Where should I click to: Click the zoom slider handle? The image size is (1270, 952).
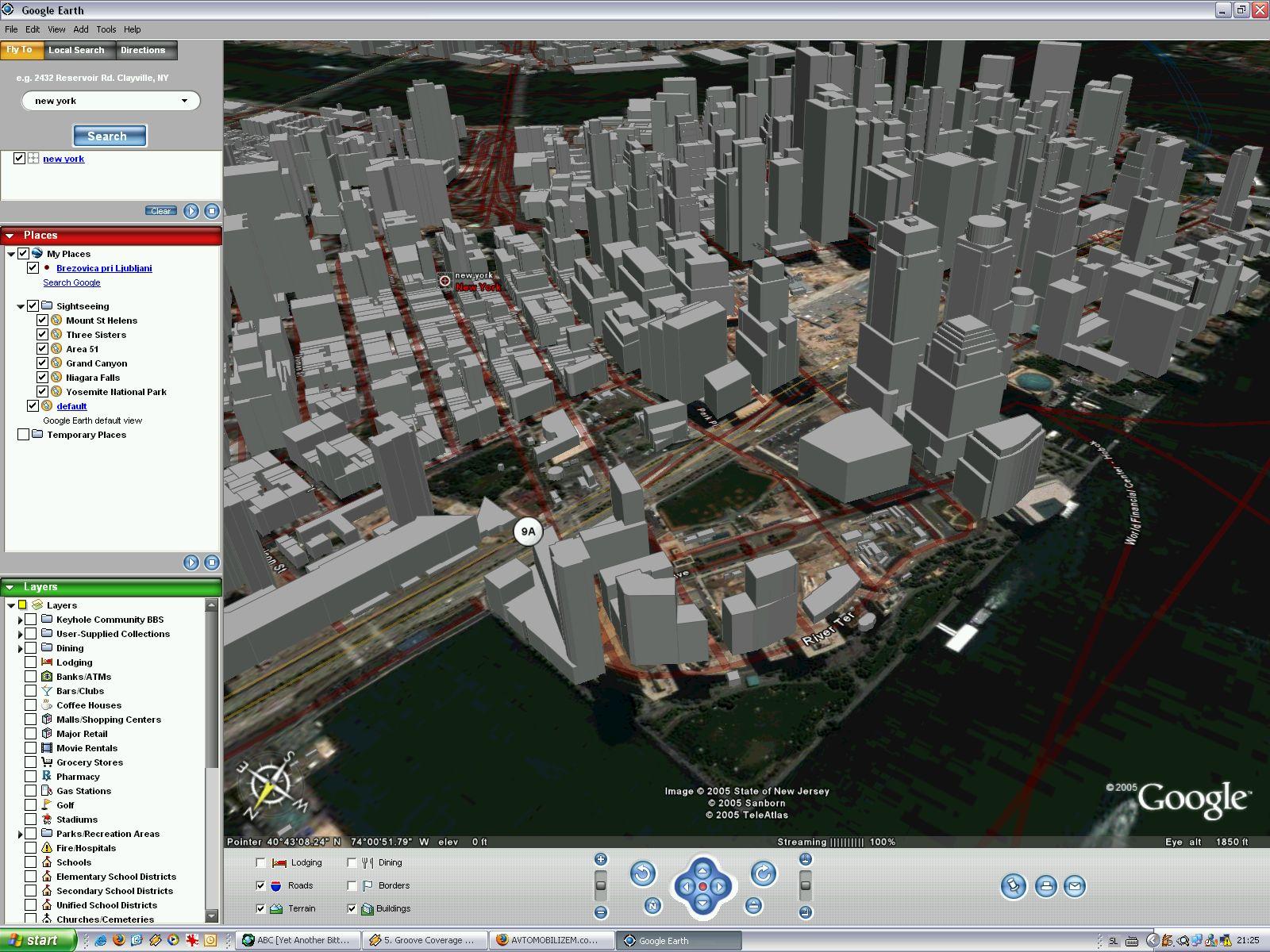click(601, 885)
